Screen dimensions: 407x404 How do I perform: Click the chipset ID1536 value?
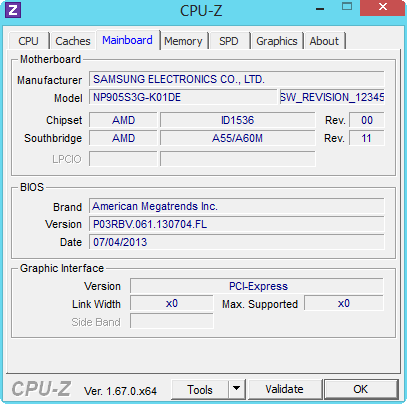(x=237, y=120)
